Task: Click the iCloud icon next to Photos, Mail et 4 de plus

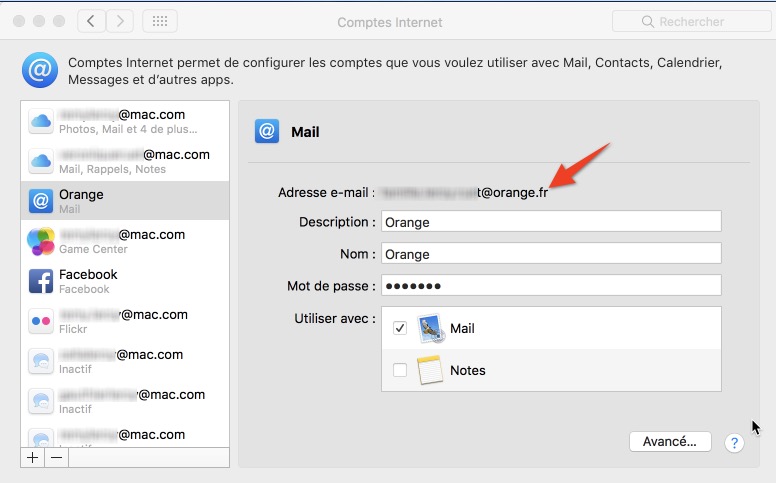Action: [41, 121]
